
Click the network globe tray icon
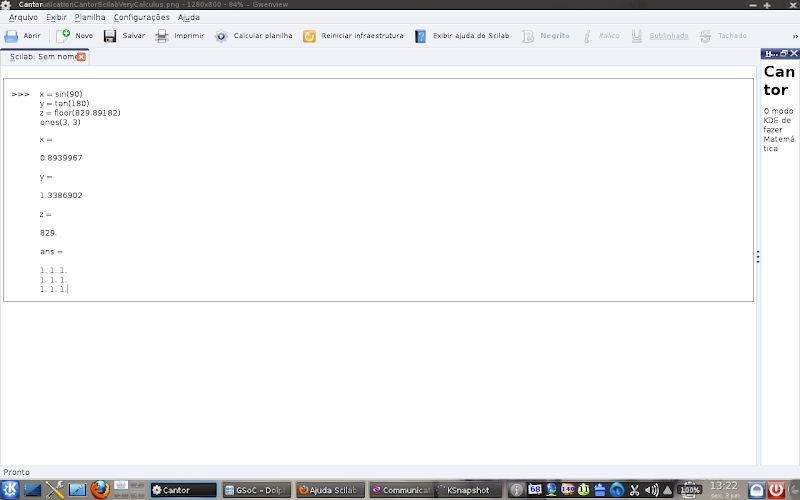(x=551, y=490)
